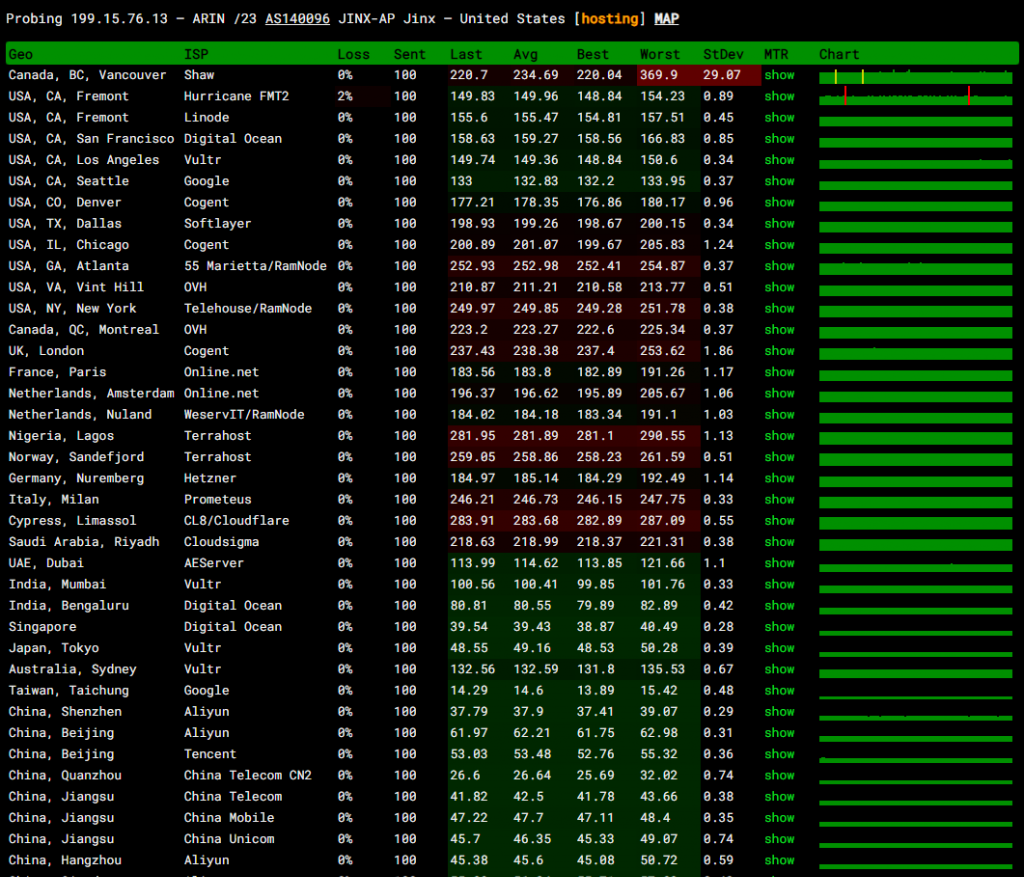The height and width of the screenshot is (877, 1024).
Task: Open the chart for Canada, BC, Vancouver
Action: (x=916, y=76)
